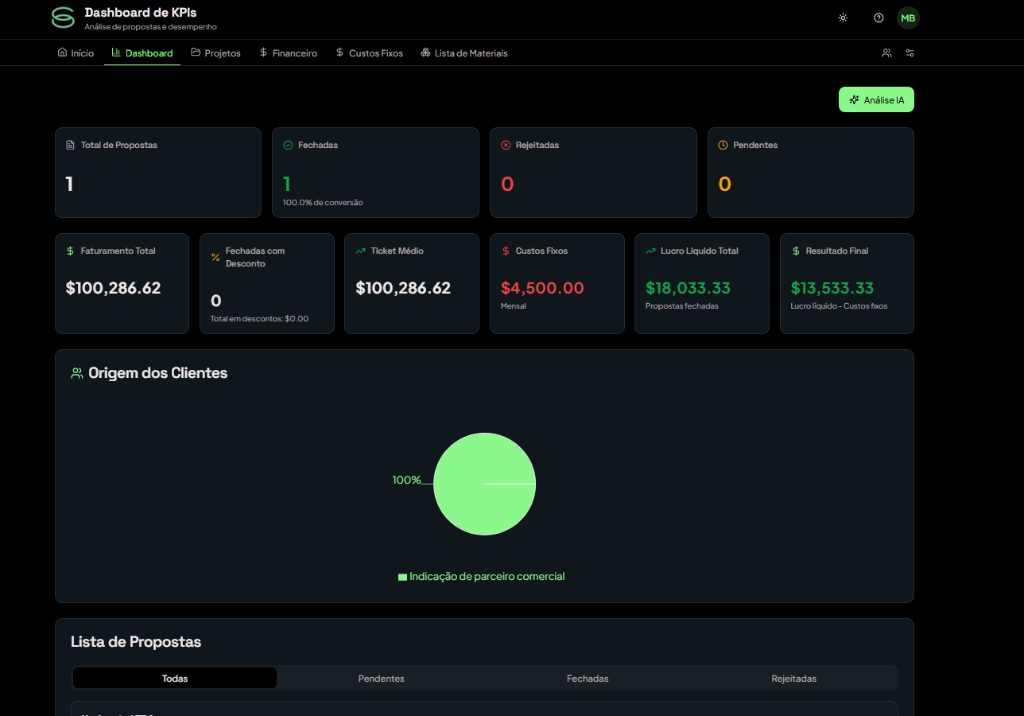
Task: Click the Pendentes card label
Action: pos(756,145)
